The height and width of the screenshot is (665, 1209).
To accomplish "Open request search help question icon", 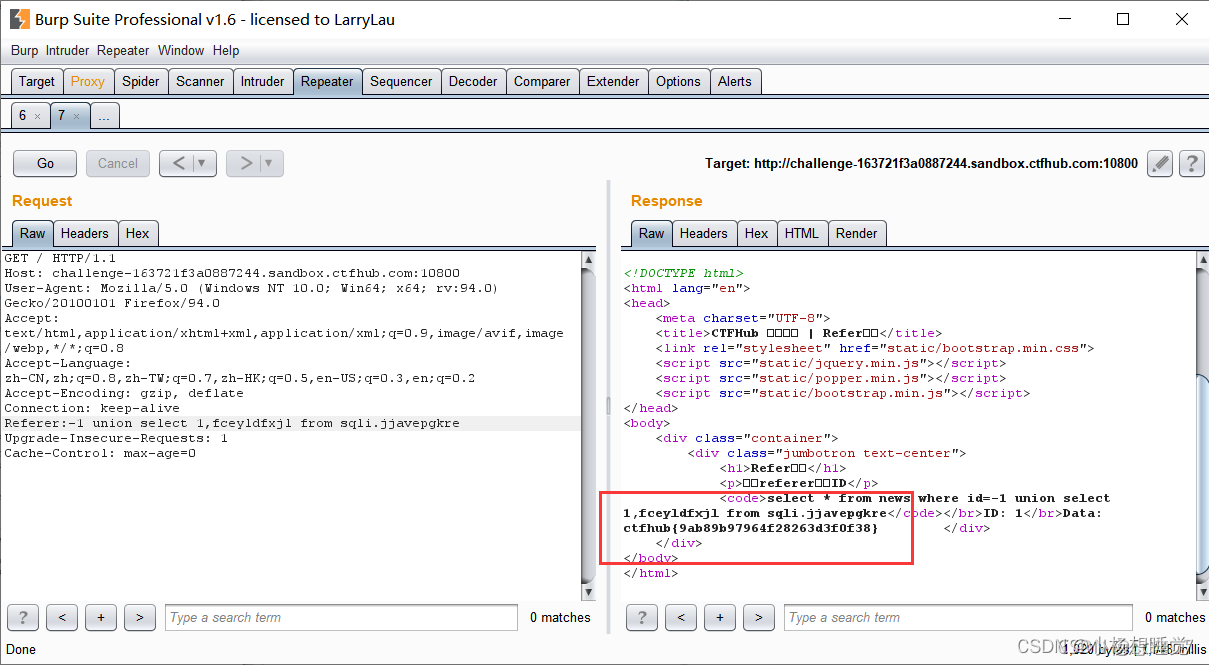I will tap(23, 617).
